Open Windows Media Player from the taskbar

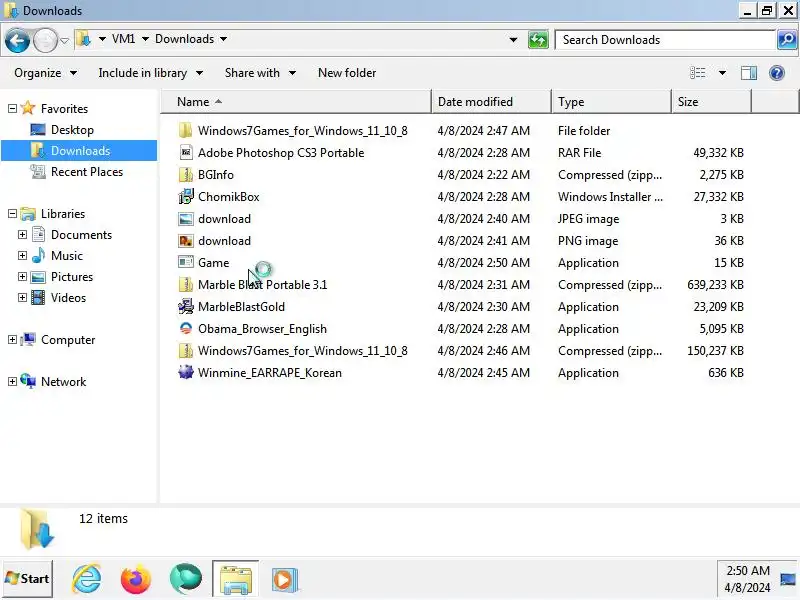point(285,580)
